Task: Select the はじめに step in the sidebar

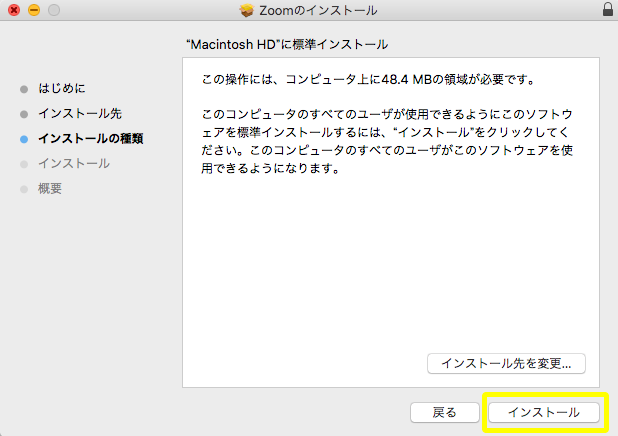Action: point(62,89)
